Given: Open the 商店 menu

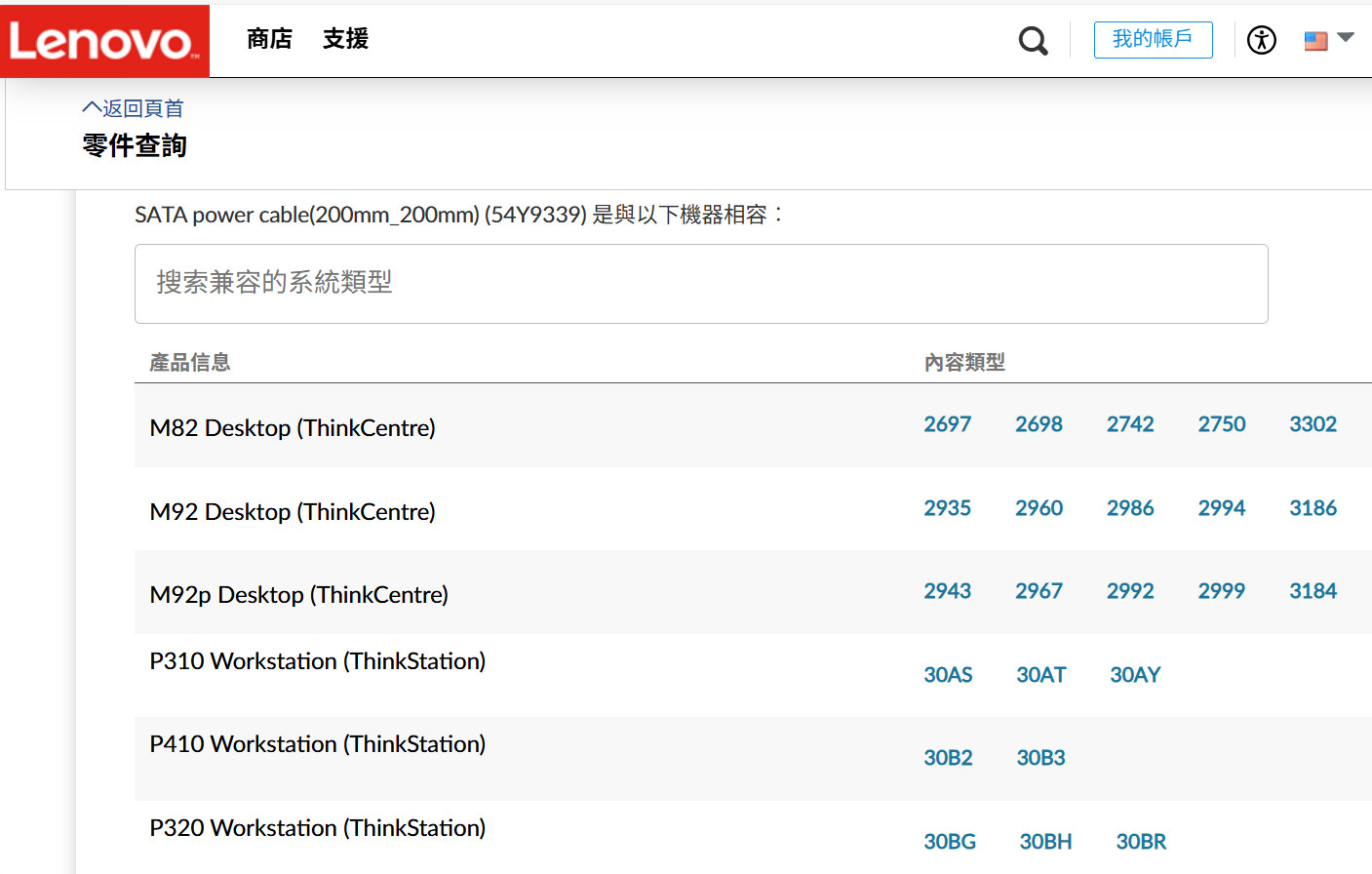Looking at the screenshot, I should point(269,39).
